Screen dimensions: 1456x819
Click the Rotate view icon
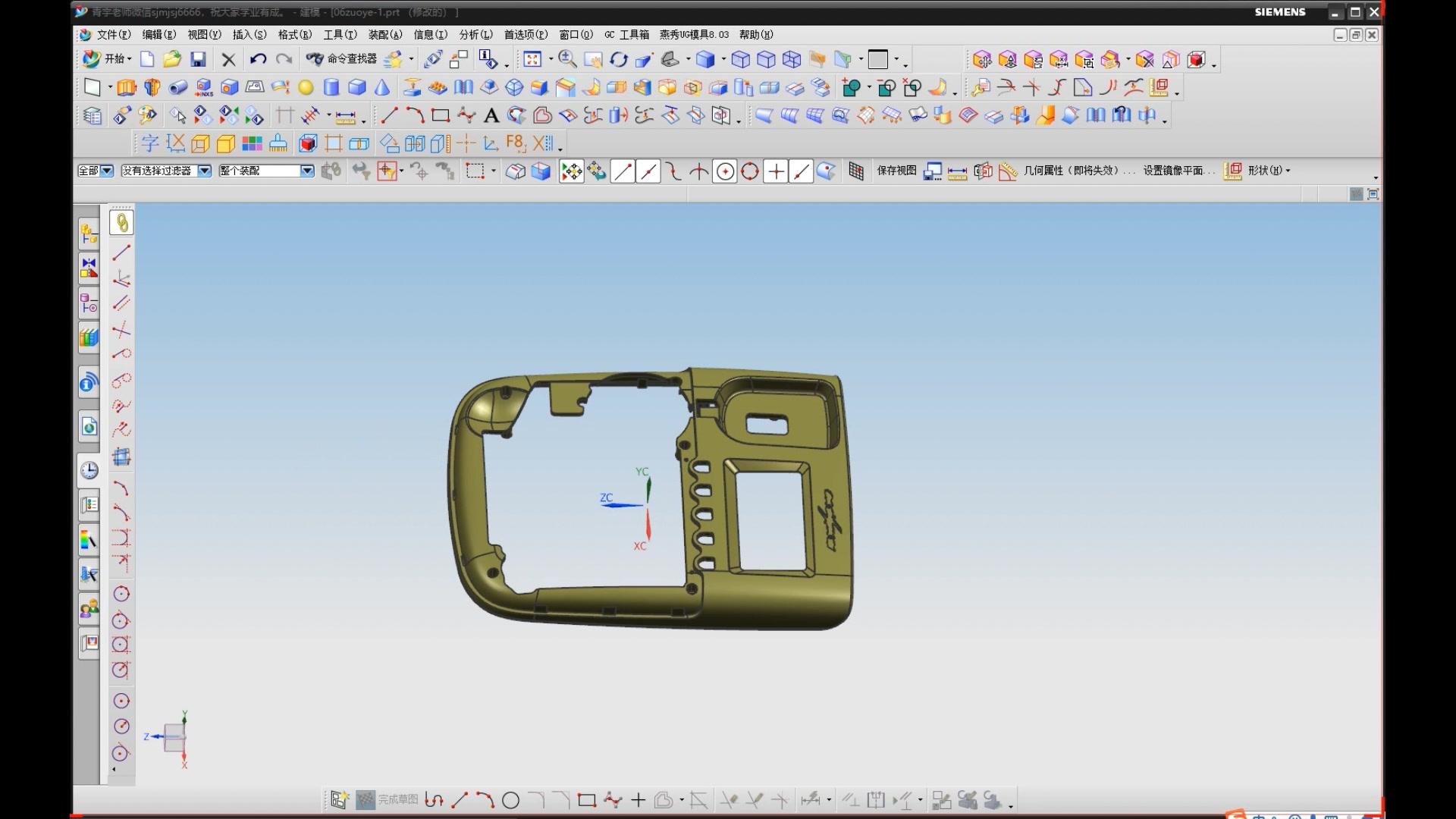pos(619,59)
